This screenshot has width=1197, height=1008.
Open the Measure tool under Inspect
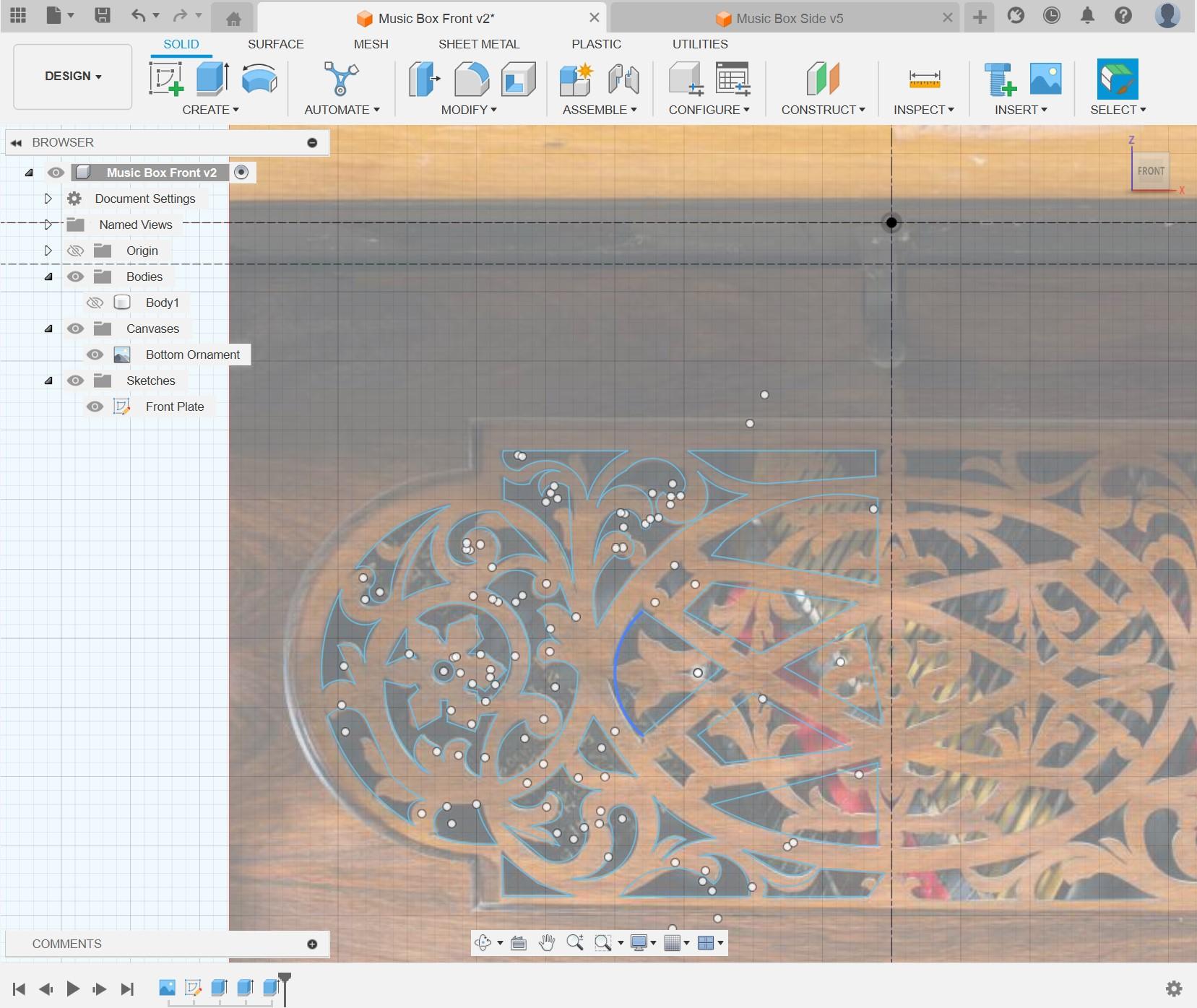click(924, 79)
